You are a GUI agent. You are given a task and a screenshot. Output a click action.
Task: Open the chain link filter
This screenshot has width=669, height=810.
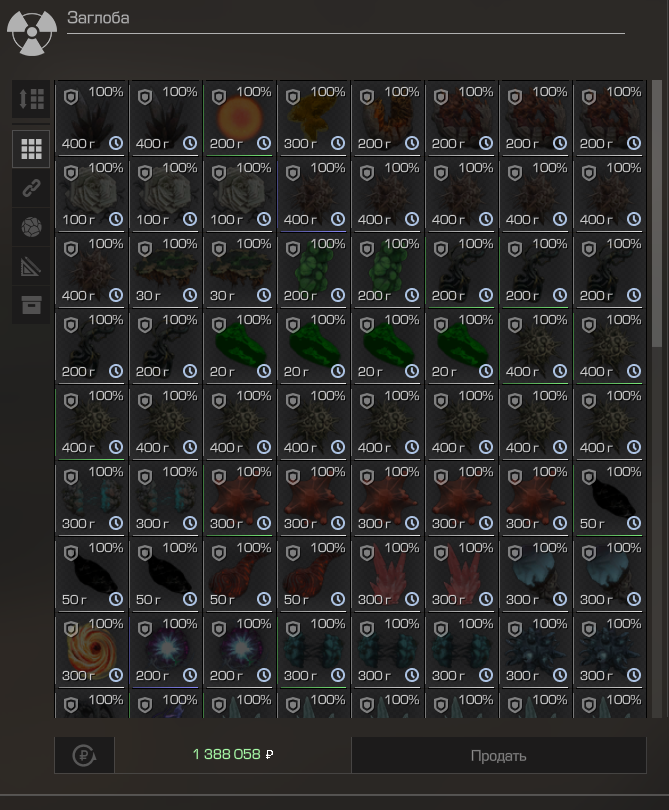[x=31, y=188]
